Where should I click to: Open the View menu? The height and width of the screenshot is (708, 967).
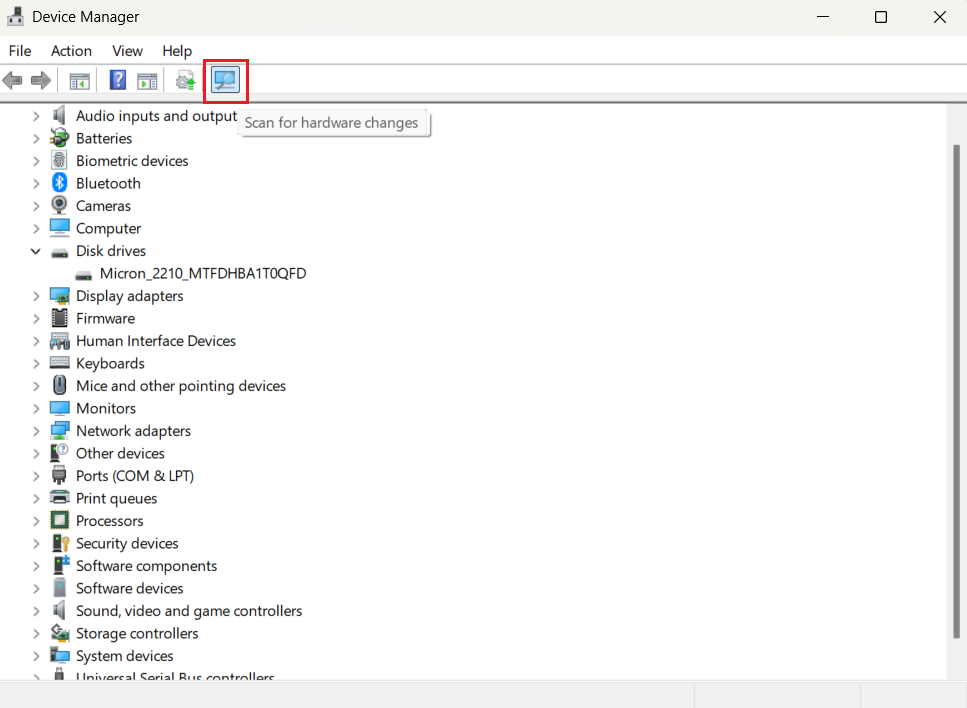(x=127, y=51)
